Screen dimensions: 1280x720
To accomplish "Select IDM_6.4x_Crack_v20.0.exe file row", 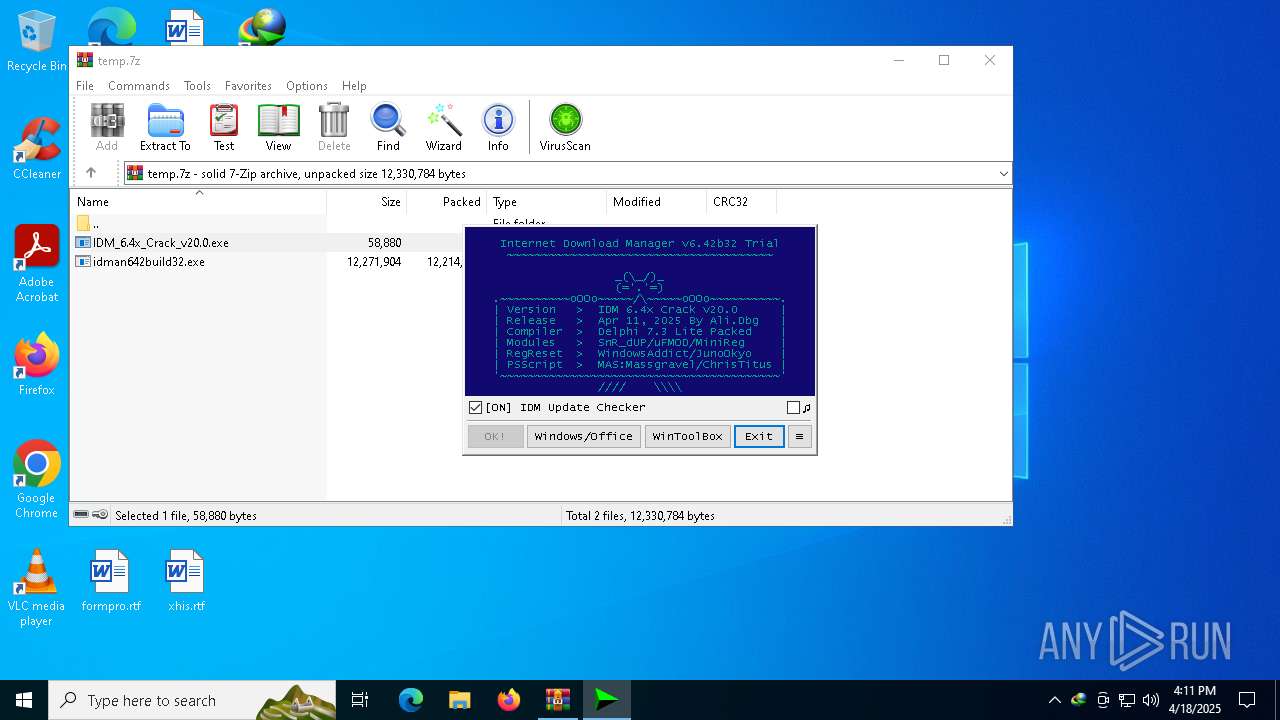I will [x=267, y=243].
